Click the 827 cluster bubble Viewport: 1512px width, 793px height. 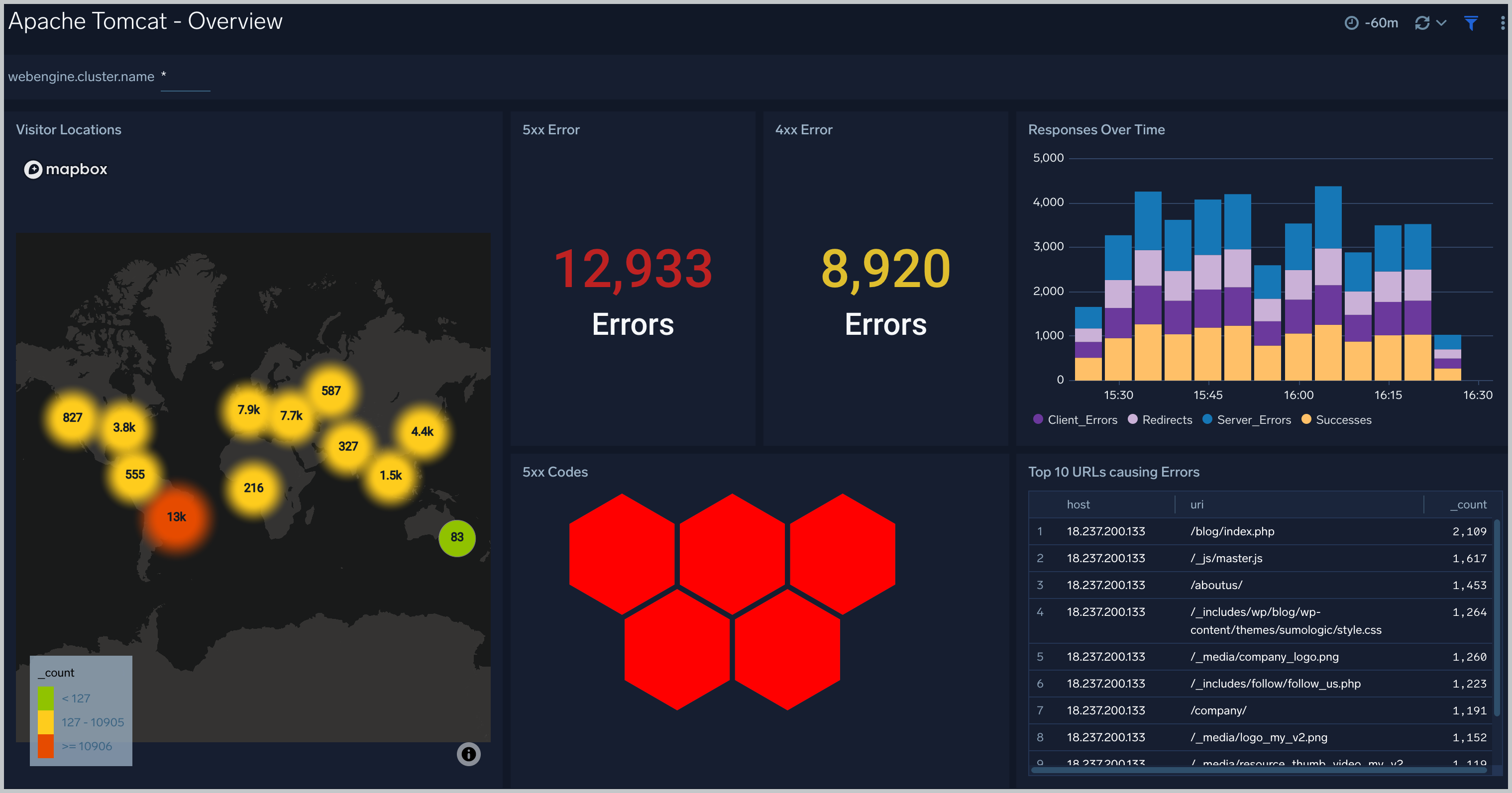coord(72,417)
